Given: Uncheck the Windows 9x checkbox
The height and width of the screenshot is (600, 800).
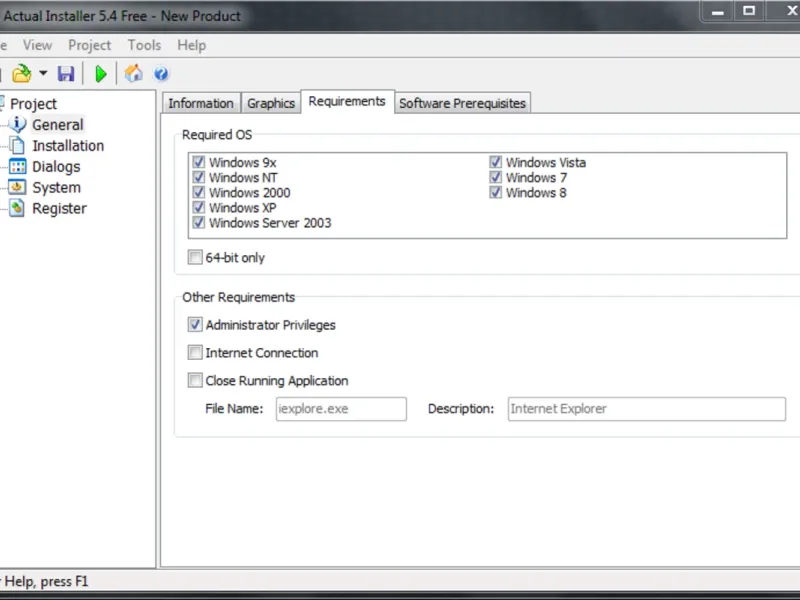Looking at the screenshot, I should click(198, 162).
